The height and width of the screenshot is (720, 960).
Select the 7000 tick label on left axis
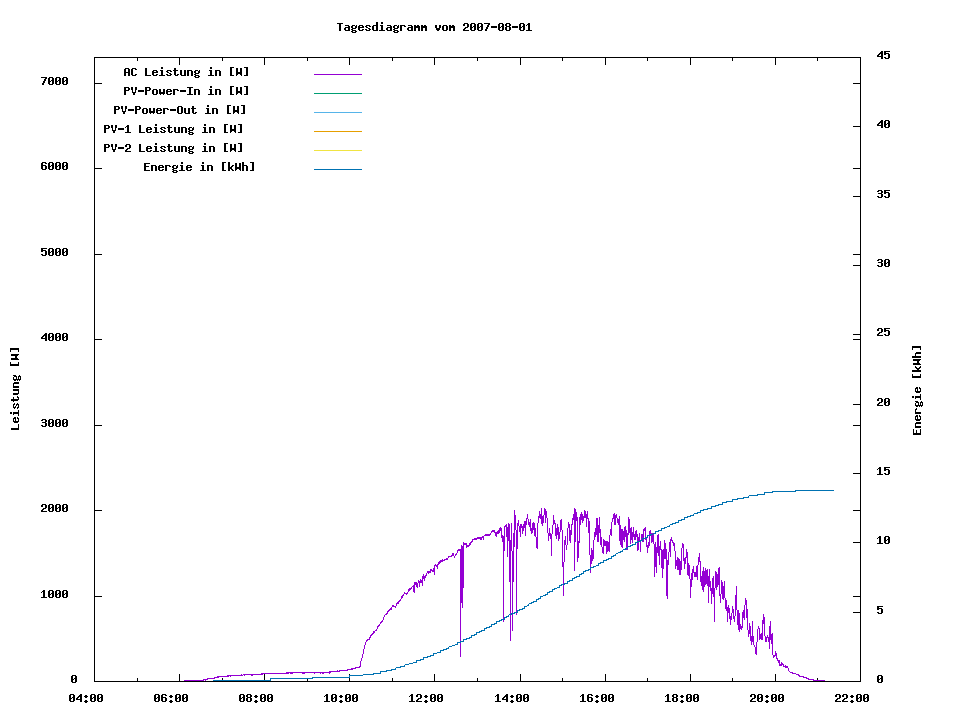click(54, 81)
